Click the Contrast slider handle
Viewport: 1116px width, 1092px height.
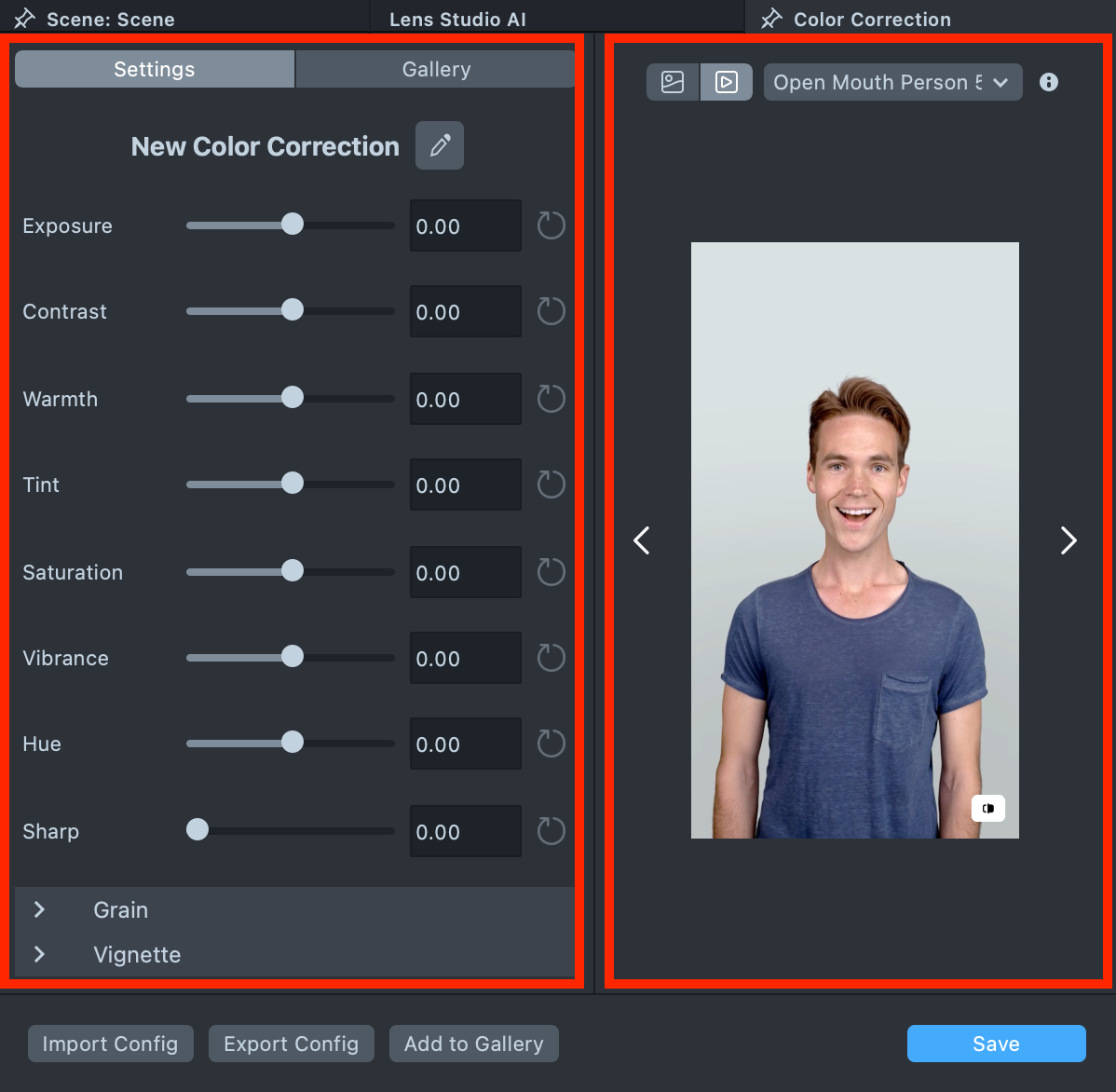point(293,310)
